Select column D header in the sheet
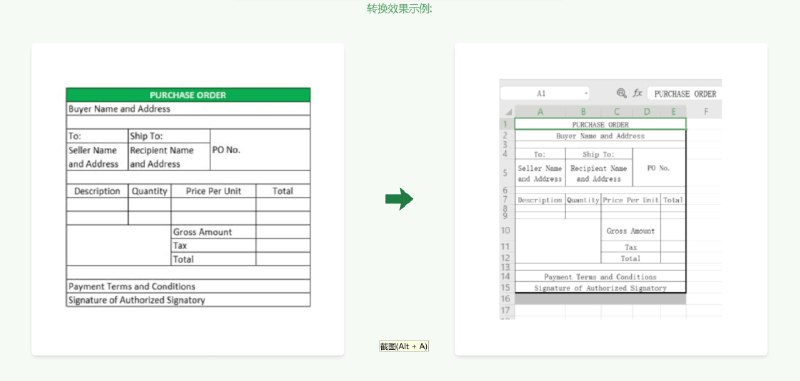This screenshot has height=381, width=800. pos(647,112)
